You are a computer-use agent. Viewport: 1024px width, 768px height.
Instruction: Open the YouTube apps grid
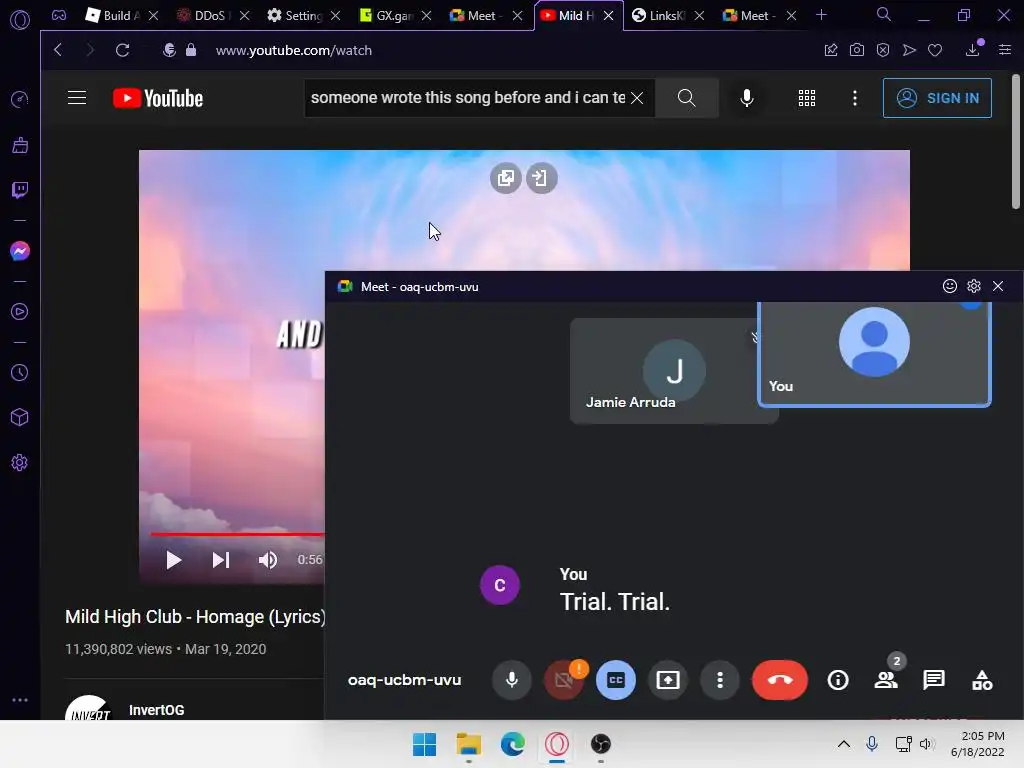click(807, 98)
